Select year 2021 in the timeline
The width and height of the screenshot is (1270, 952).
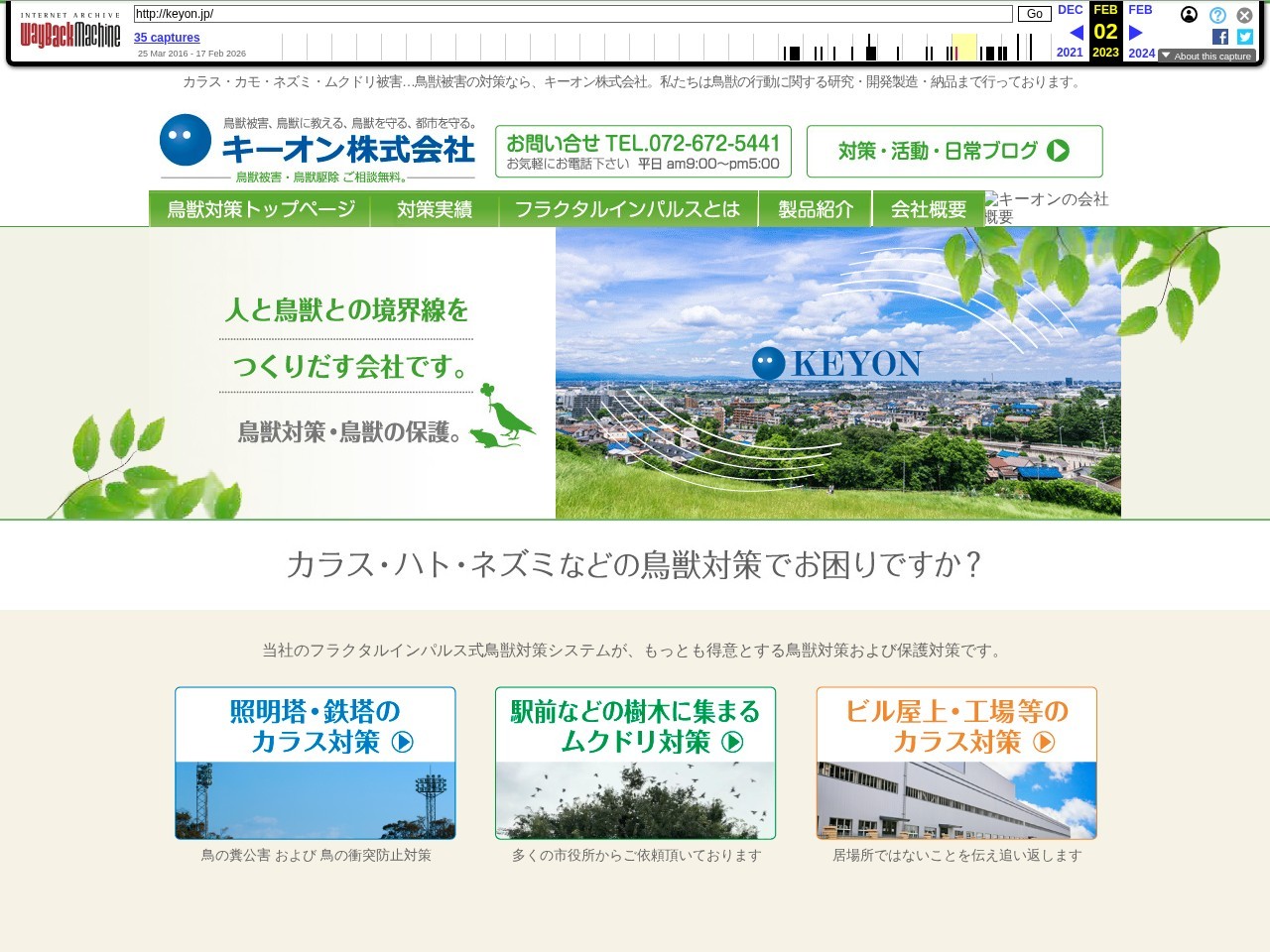[x=1070, y=53]
